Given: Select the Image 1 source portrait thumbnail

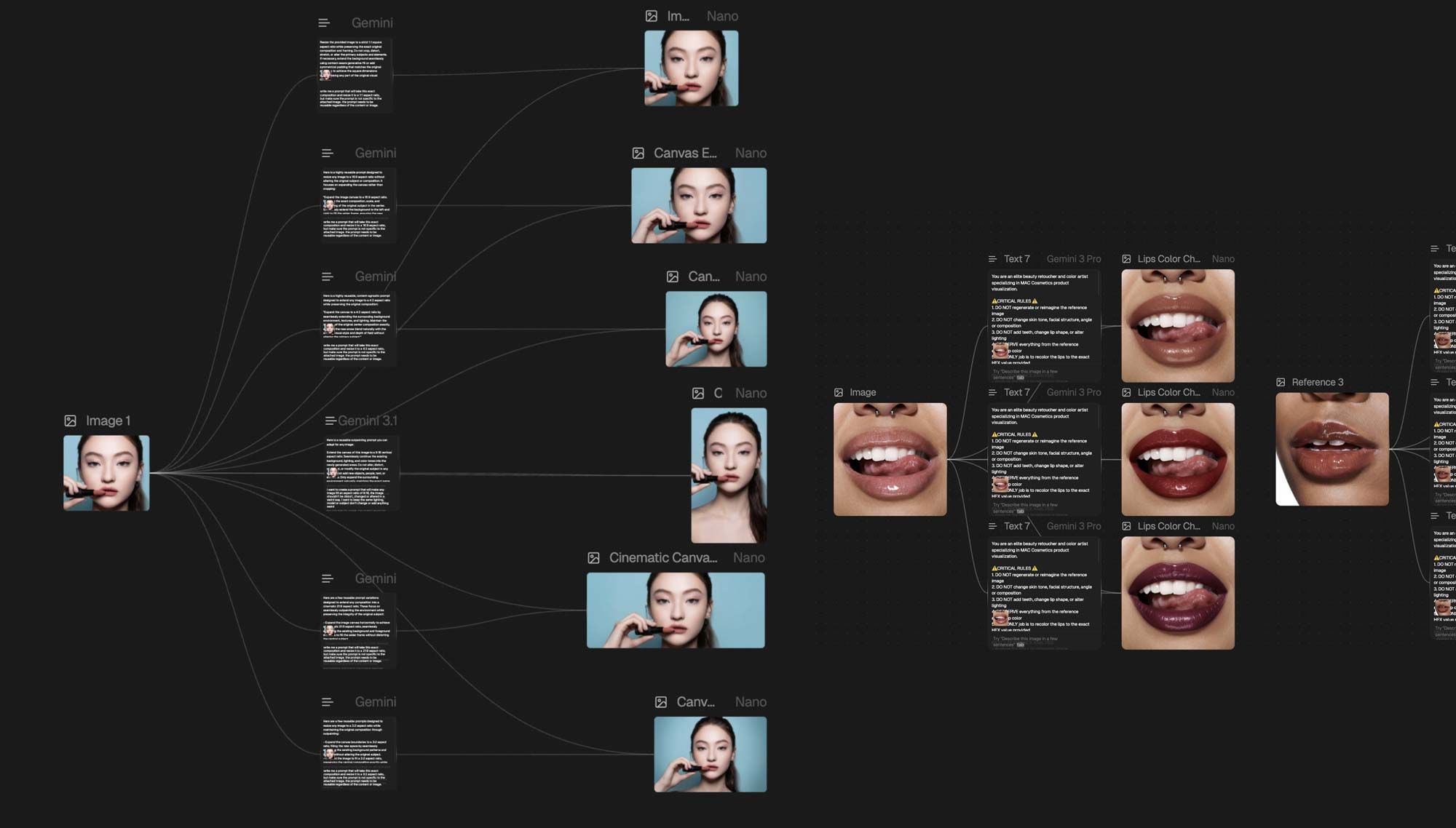Looking at the screenshot, I should click(106, 473).
